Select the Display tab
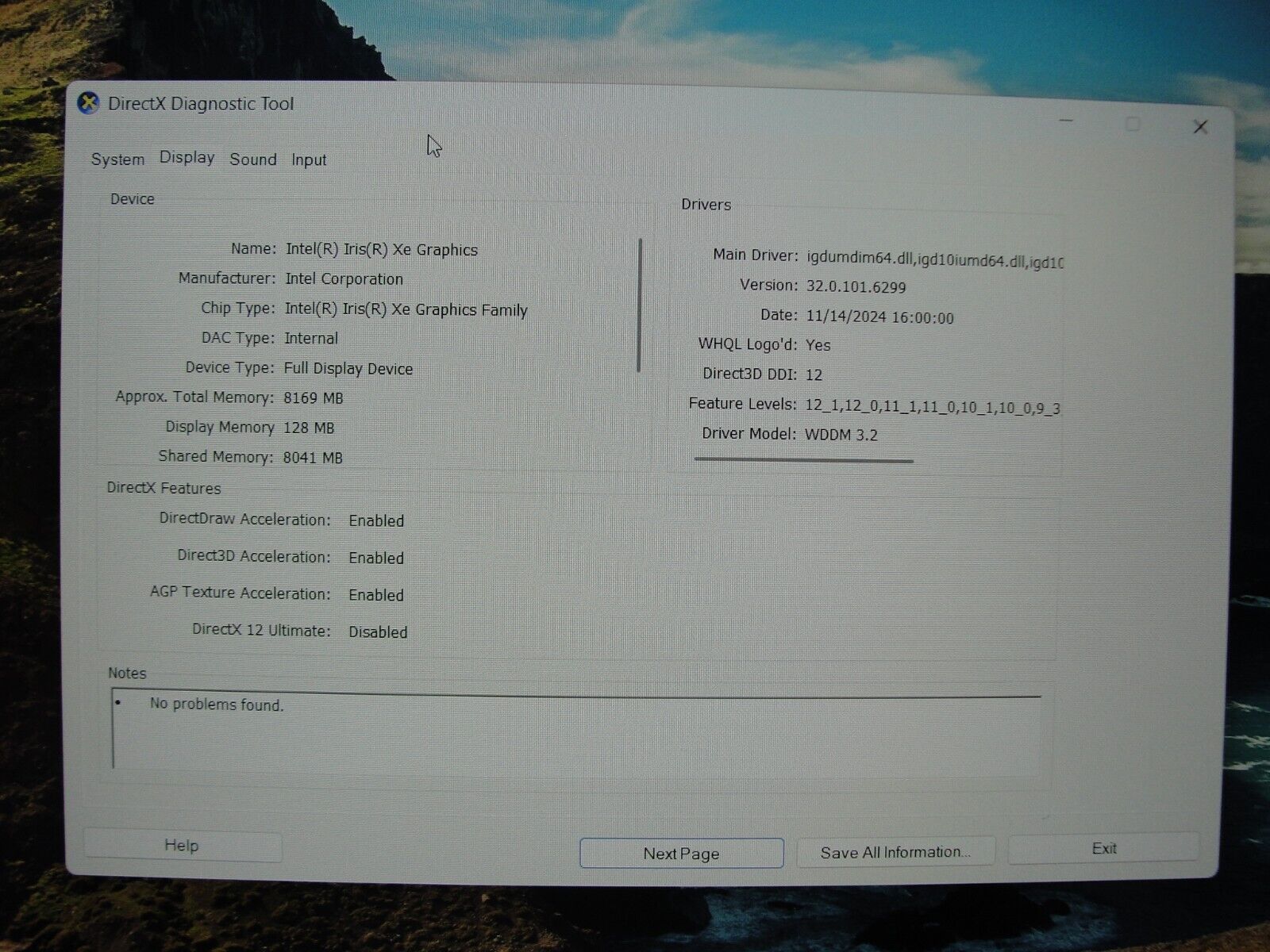The width and height of the screenshot is (1270, 952). pos(187,158)
